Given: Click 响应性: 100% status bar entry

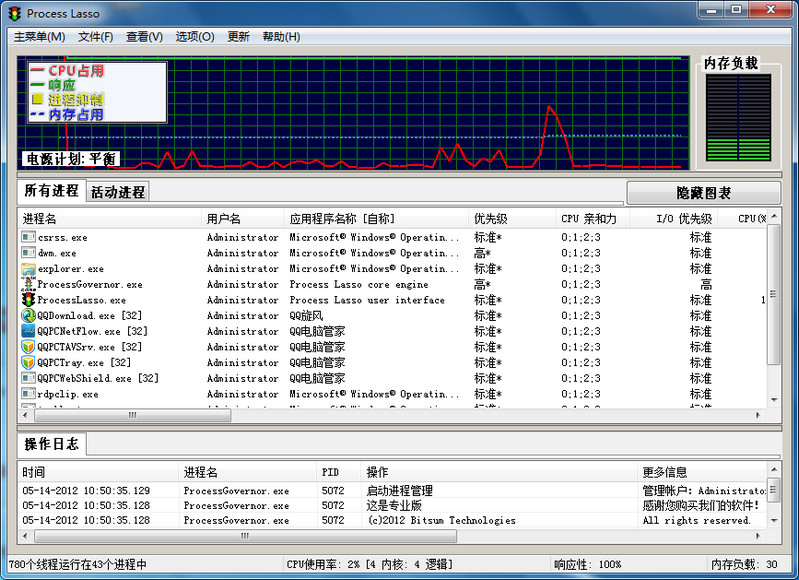Looking at the screenshot, I should (588, 564).
